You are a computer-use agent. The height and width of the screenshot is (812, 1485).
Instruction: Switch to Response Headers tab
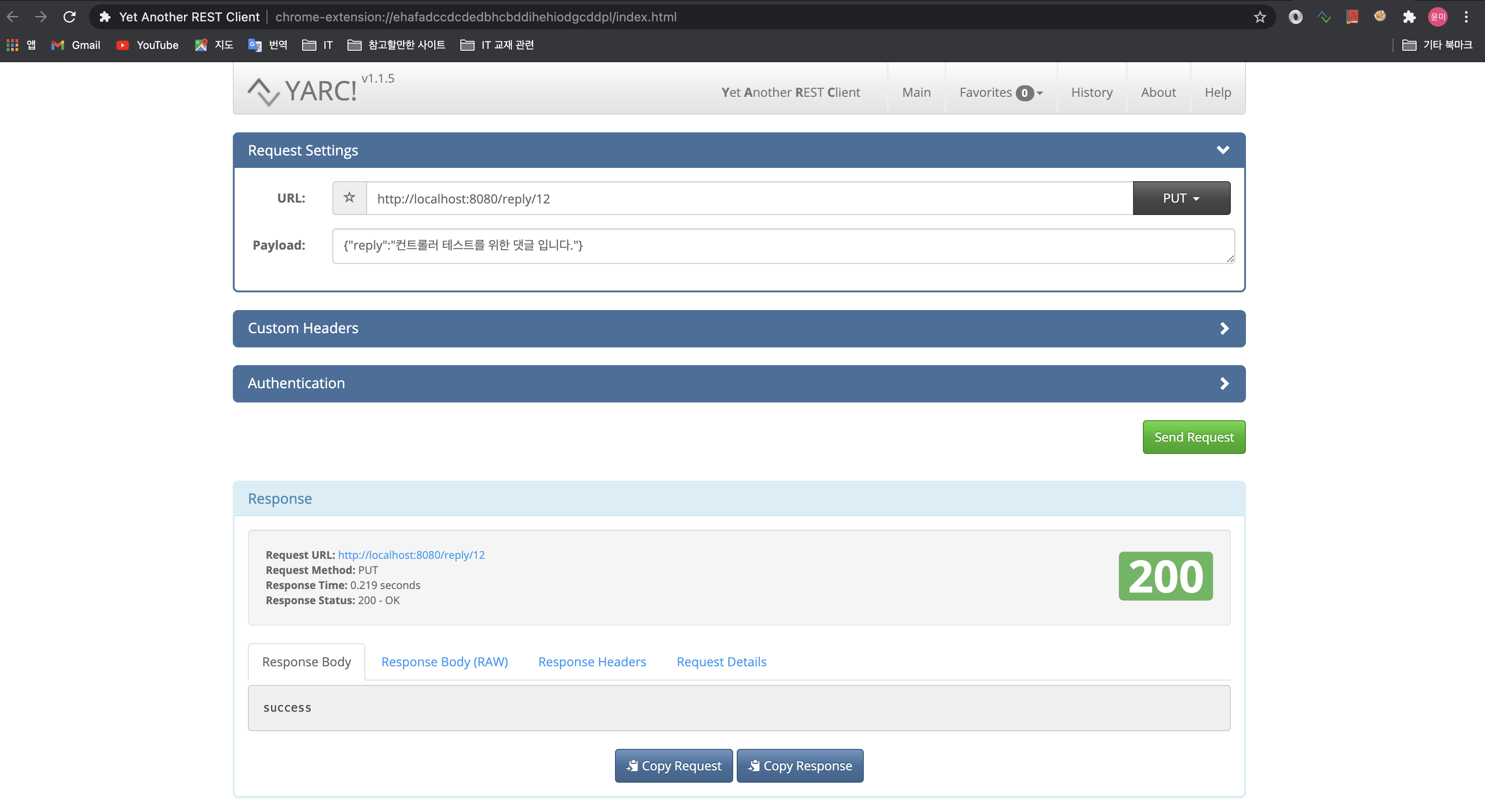(592, 661)
